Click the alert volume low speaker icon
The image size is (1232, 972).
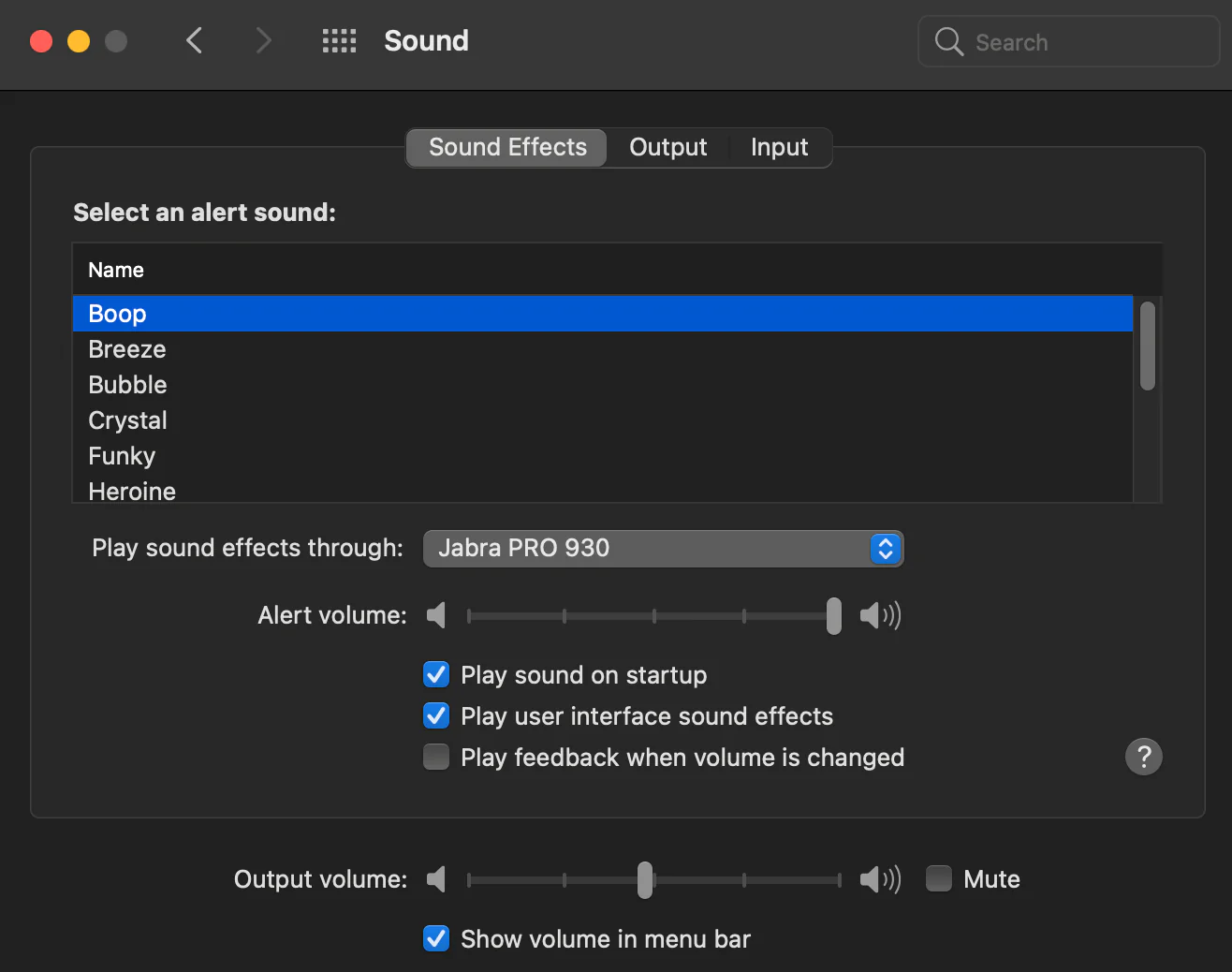[x=436, y=615]
